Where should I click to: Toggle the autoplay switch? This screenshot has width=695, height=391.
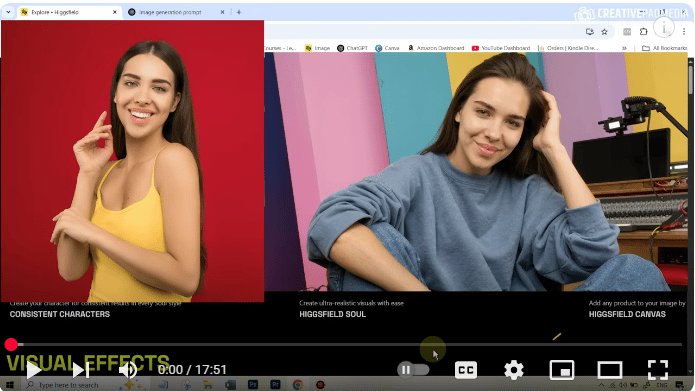(413, 370)
